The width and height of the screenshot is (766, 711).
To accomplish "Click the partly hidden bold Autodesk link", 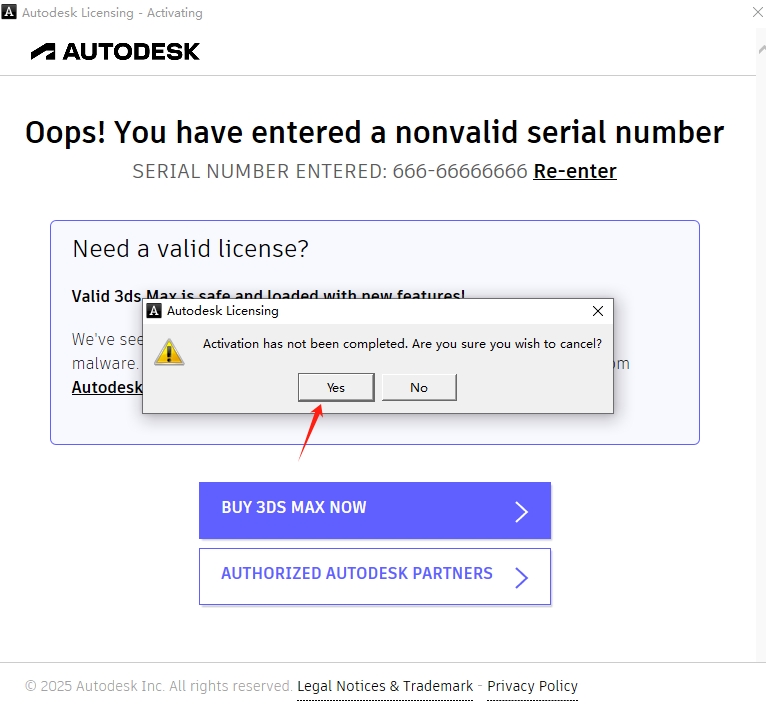I will click(106, 387).
